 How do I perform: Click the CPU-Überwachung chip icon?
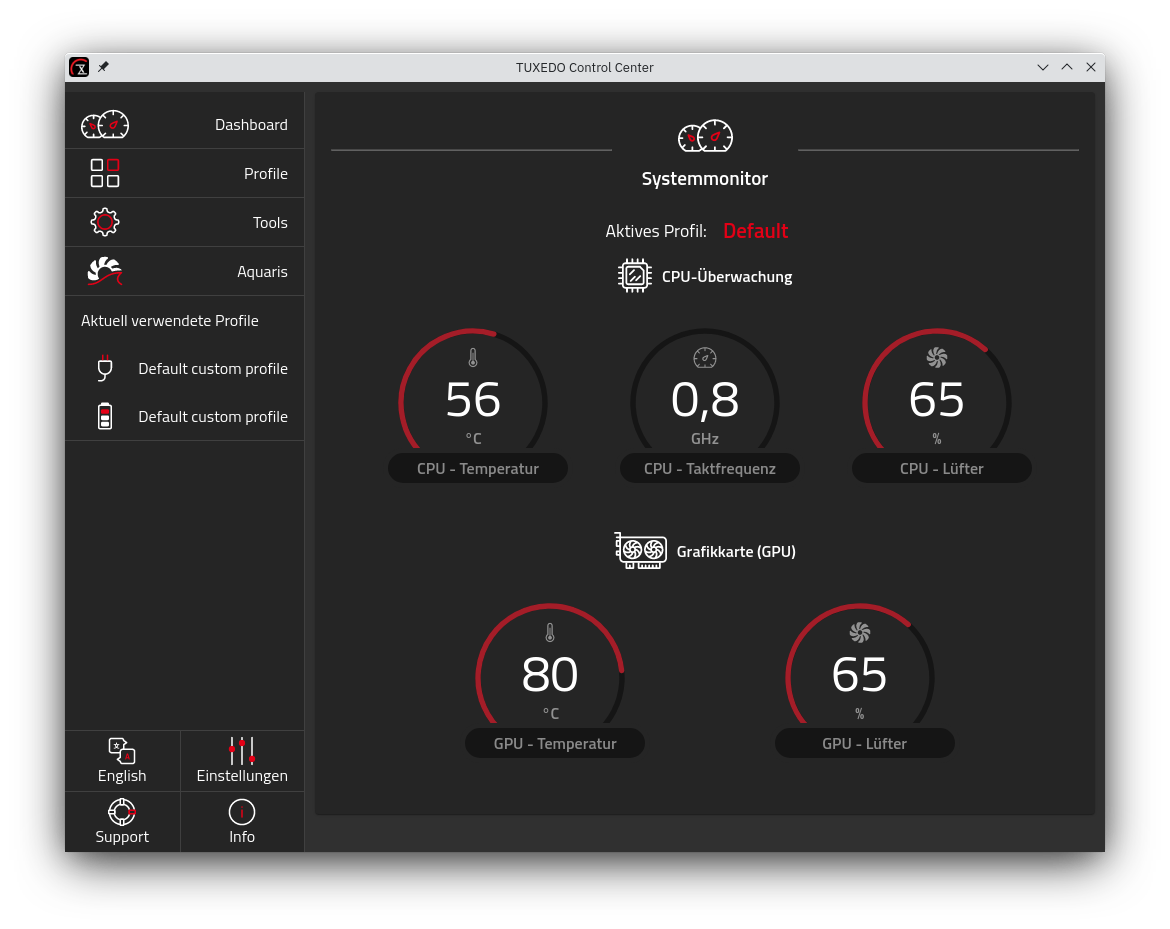(634, 276)
